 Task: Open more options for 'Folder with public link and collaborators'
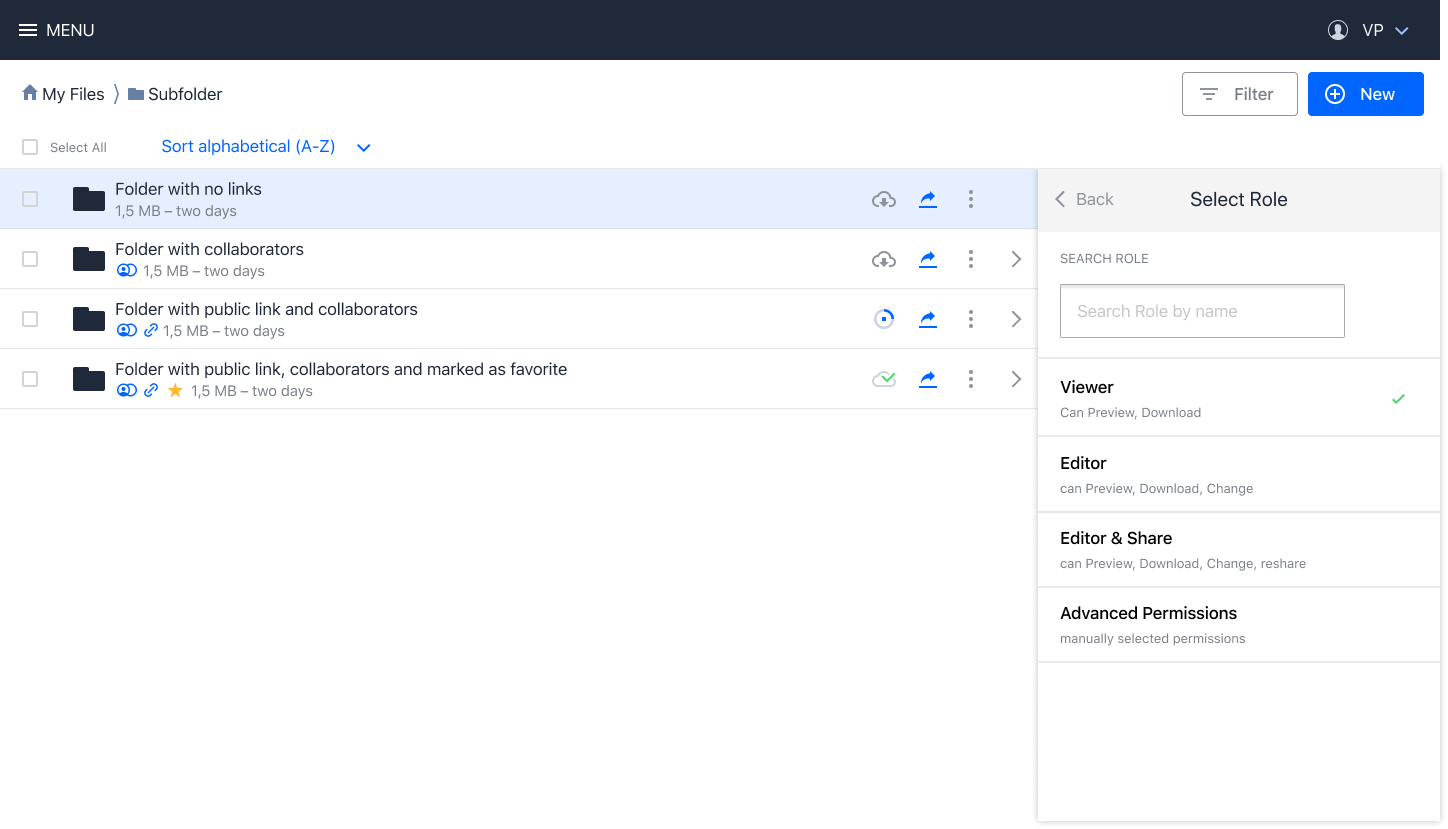(x=970, y=319)
